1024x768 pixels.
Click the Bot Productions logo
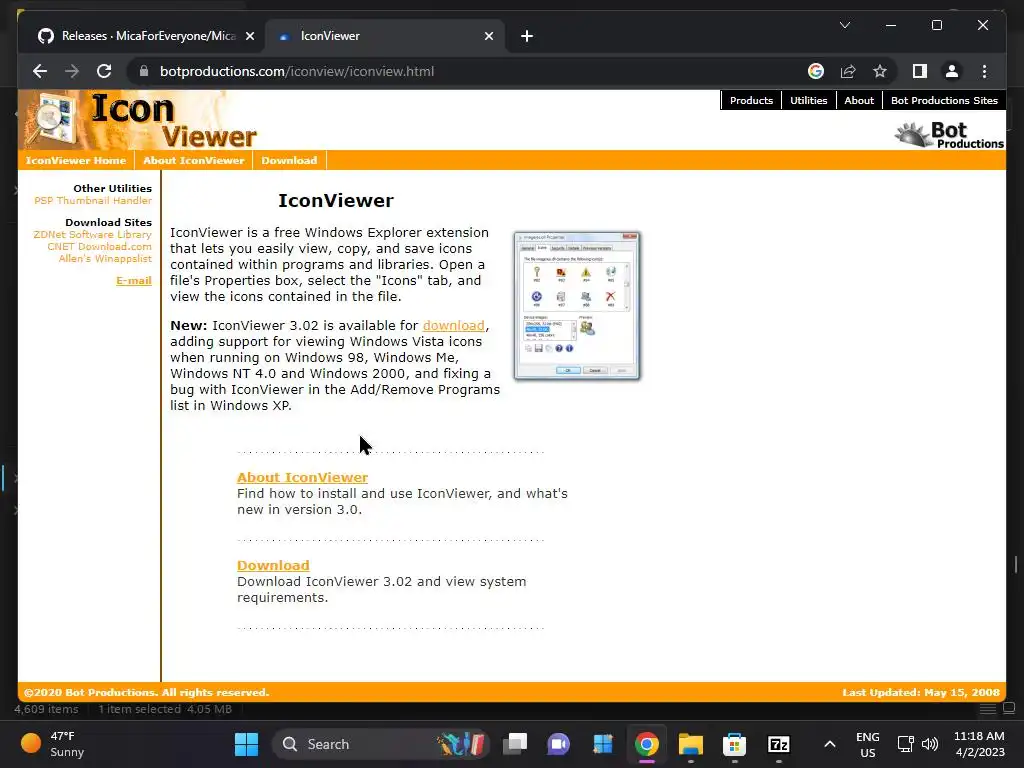[x=949, y=135]
